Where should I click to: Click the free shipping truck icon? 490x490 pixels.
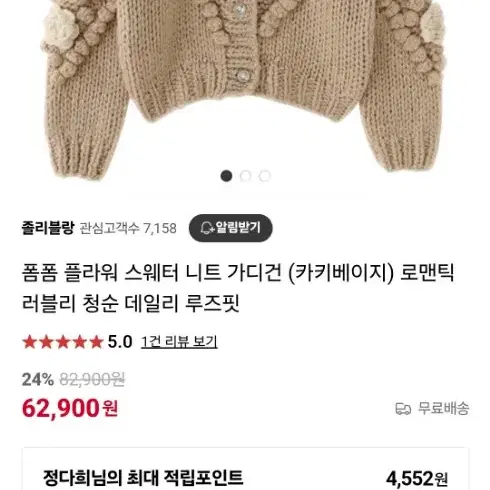point(403,409)
